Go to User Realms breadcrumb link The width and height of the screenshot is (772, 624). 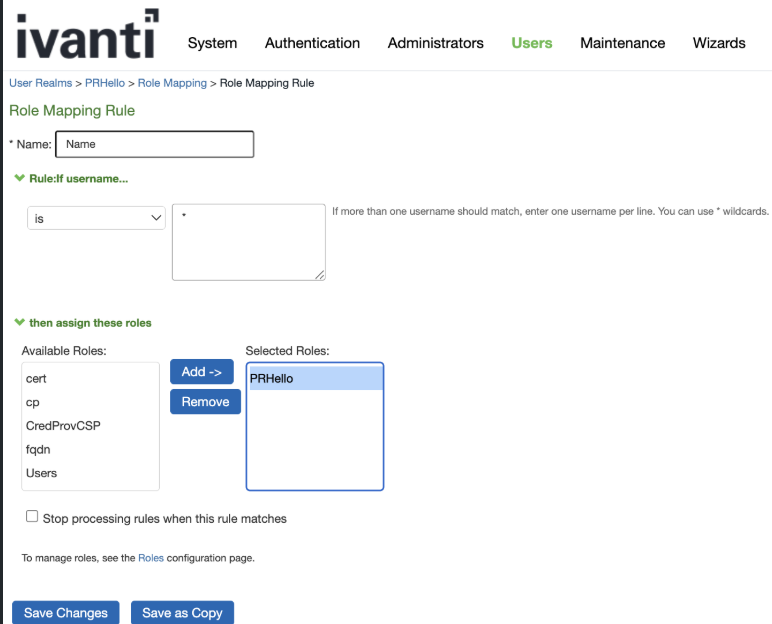40,83
